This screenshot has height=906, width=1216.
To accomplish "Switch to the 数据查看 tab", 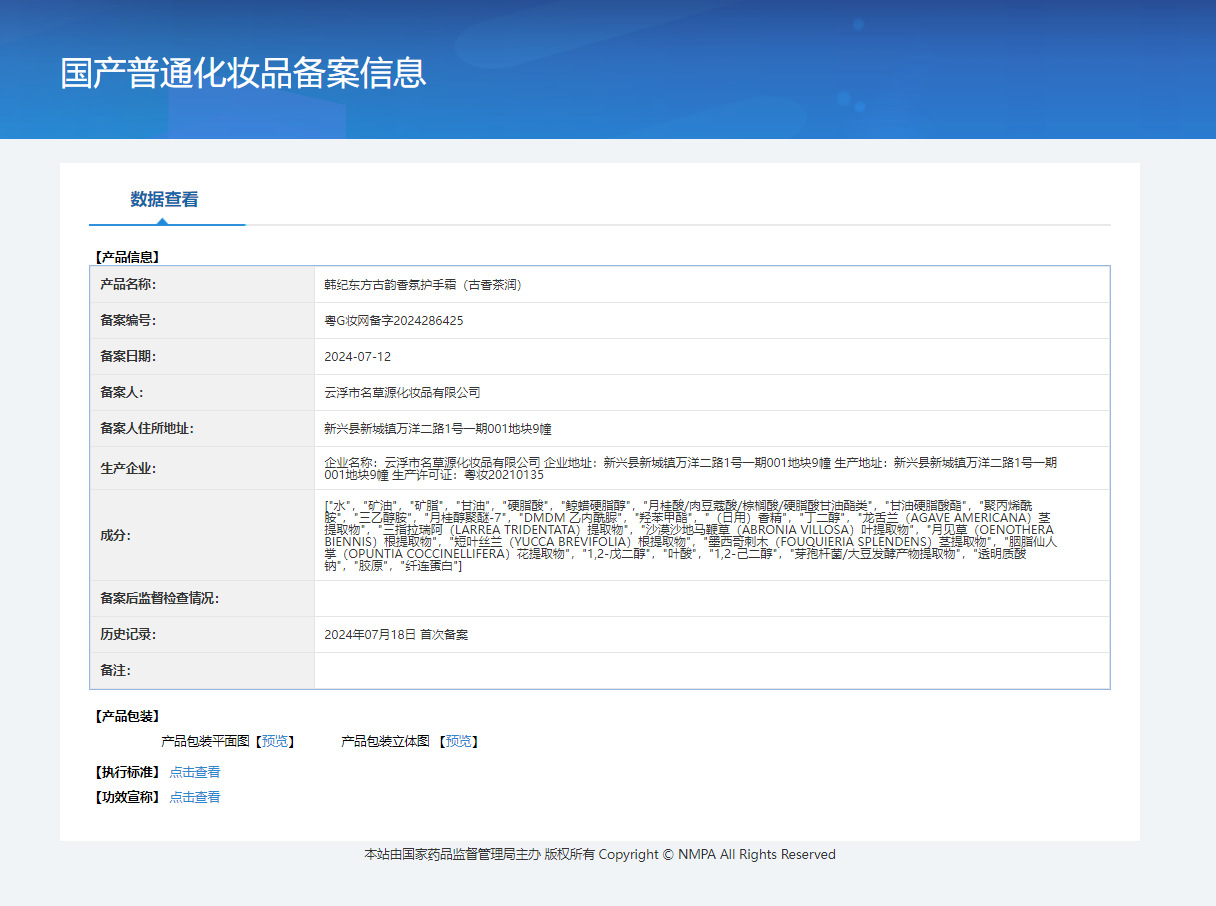I will point(164,199).
